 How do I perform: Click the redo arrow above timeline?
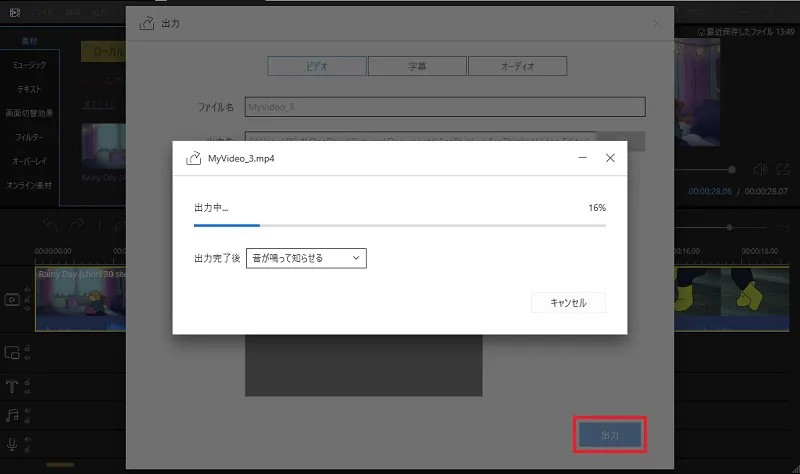point(77,225)
